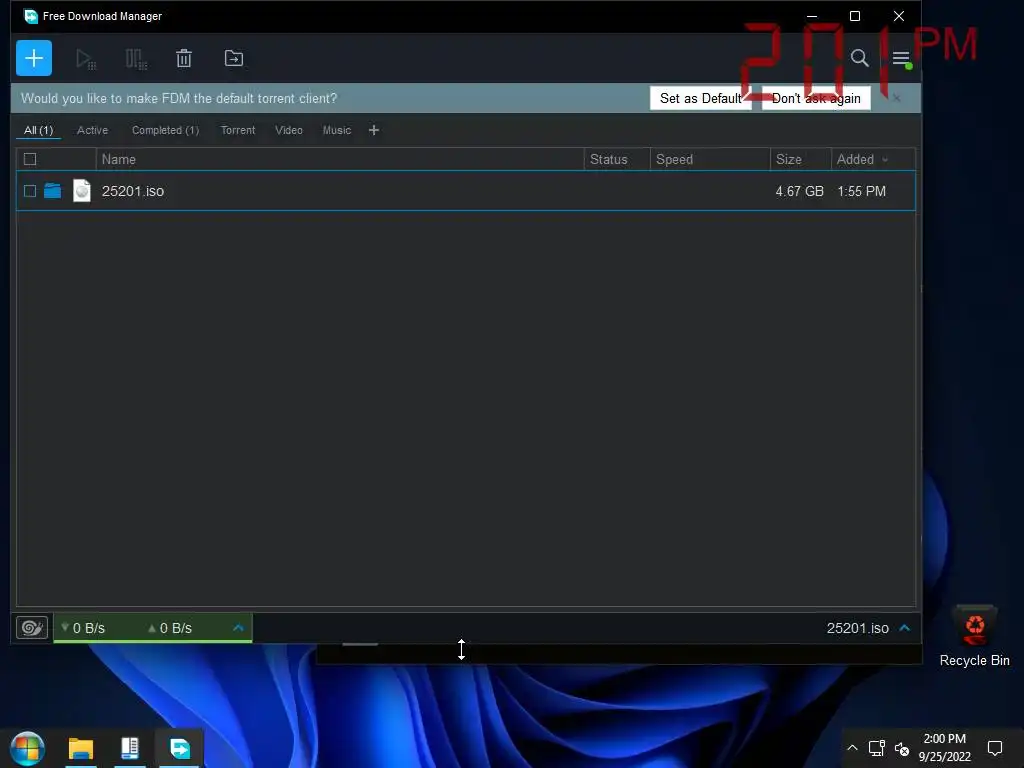Check the 25201.iso row checkbox
The width and height of the screenshot is (1024, 768).
(x=30, y=191)
